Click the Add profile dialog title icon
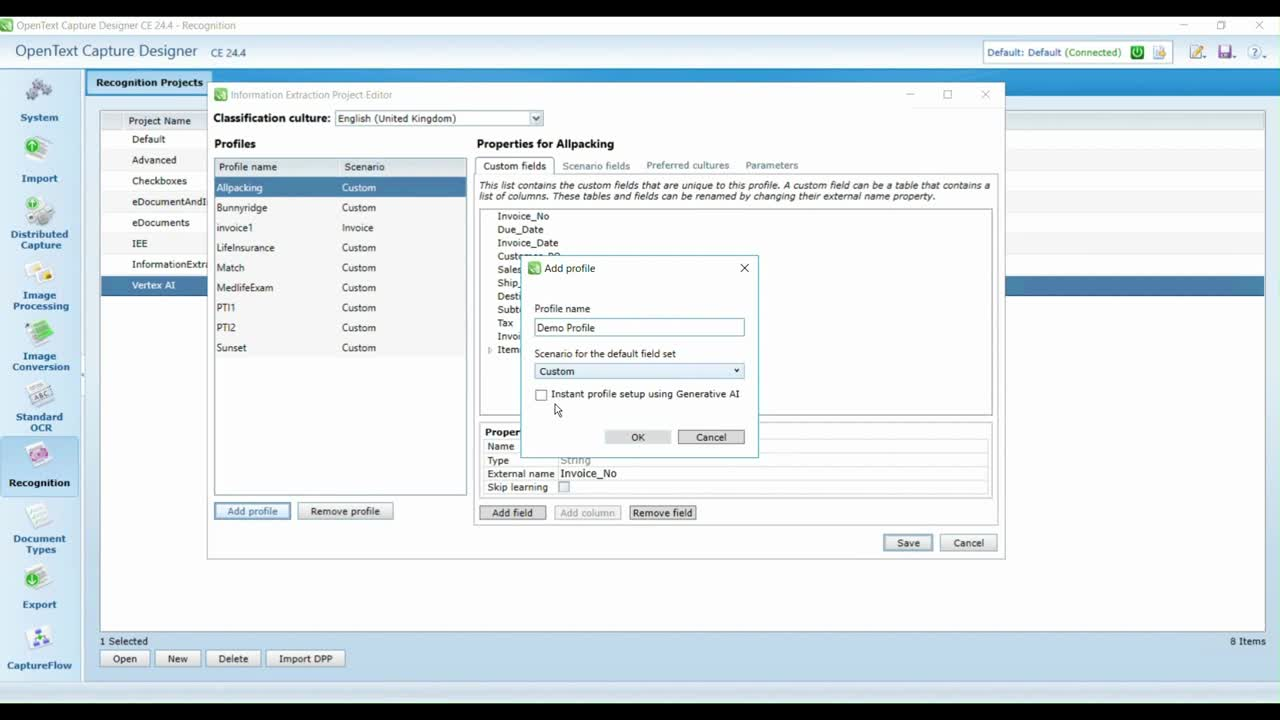This screenshot has height=720, width=1280. pyautogui.click(x=534, y=268)
